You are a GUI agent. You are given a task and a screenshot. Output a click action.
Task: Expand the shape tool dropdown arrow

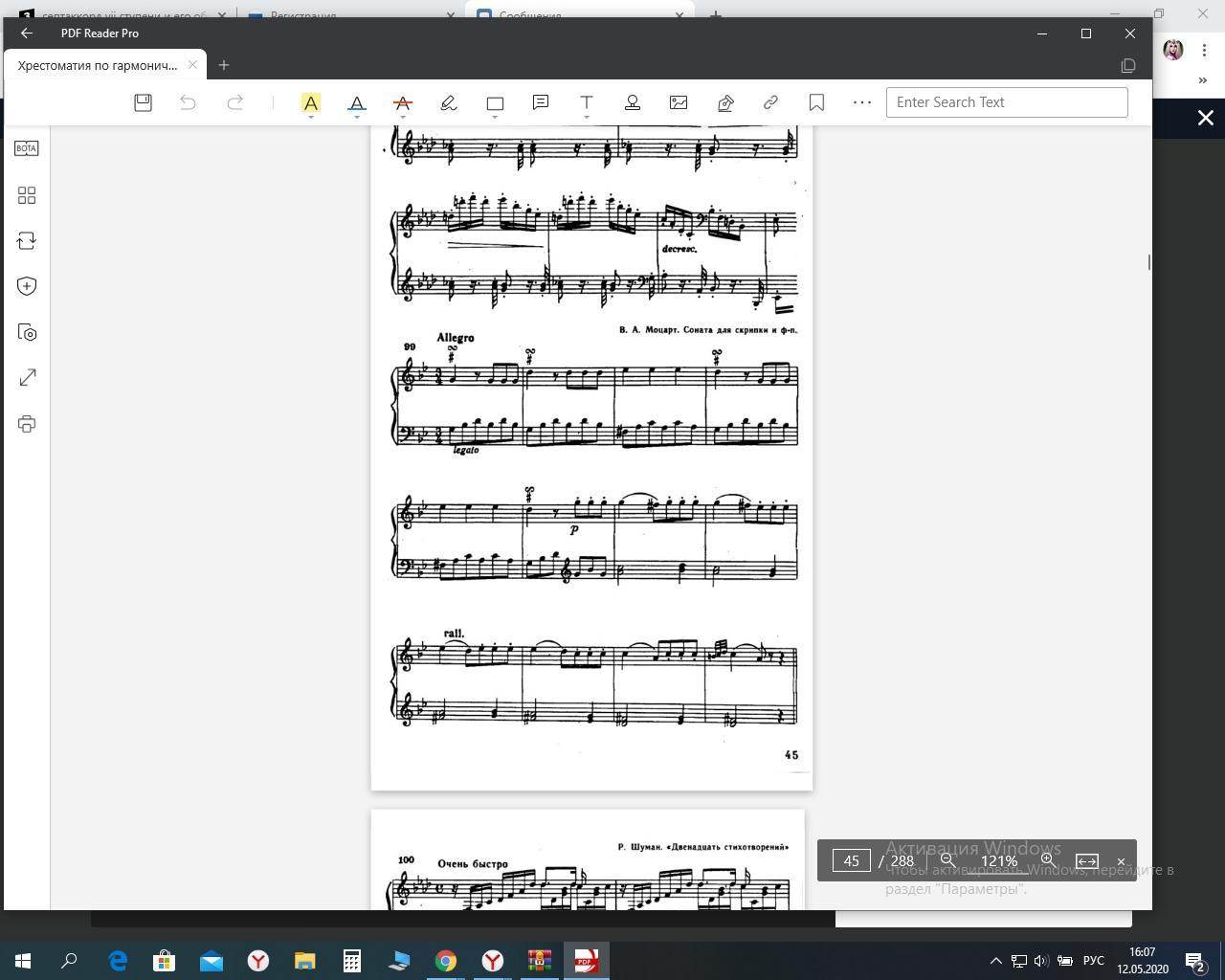tap(495, 117)
